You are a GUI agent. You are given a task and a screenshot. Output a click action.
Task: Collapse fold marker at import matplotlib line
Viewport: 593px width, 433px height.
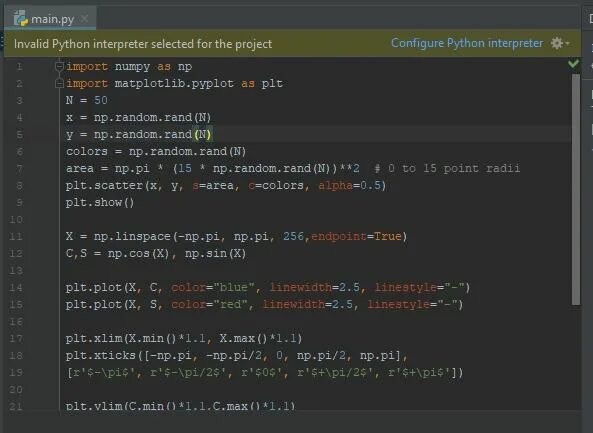(x=59, y=83)
